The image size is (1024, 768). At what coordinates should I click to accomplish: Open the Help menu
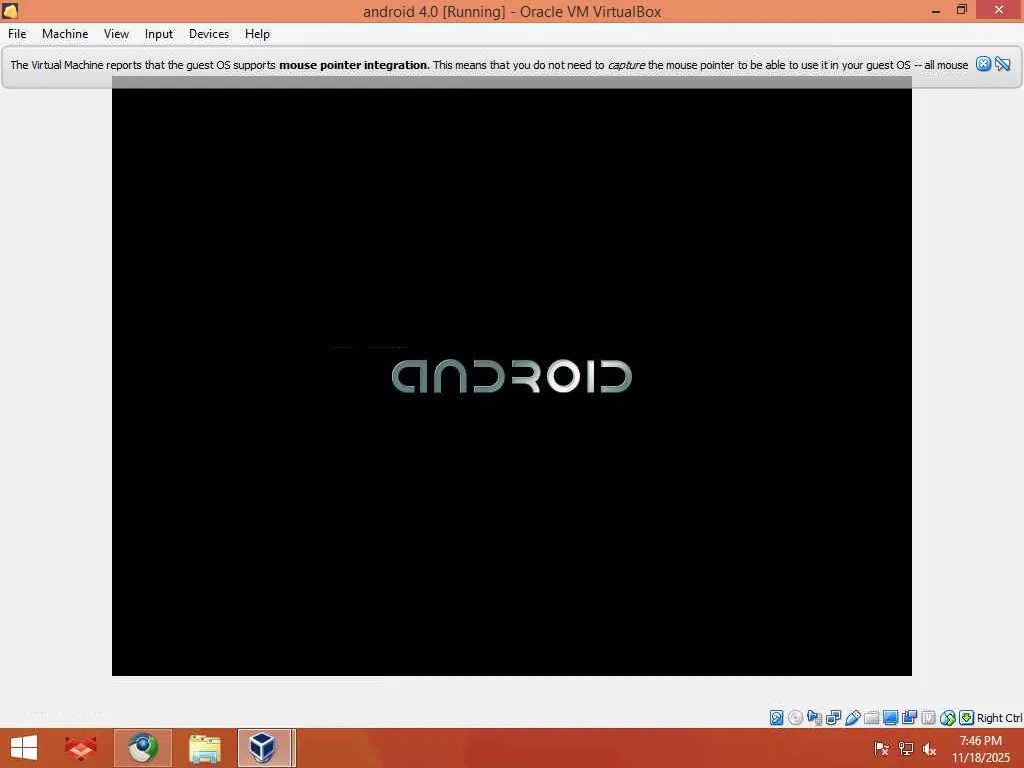(257, 34)
